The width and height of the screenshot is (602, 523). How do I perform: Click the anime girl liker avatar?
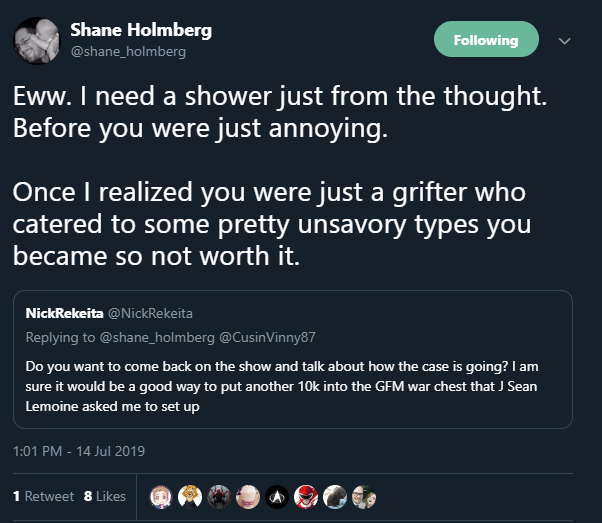(x=161, y=497)
